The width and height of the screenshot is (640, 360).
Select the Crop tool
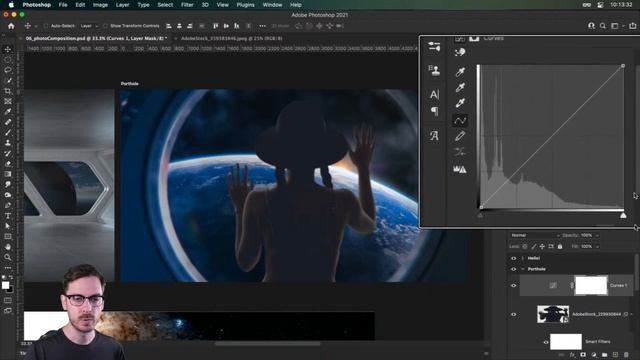click(x=8, y=91)
